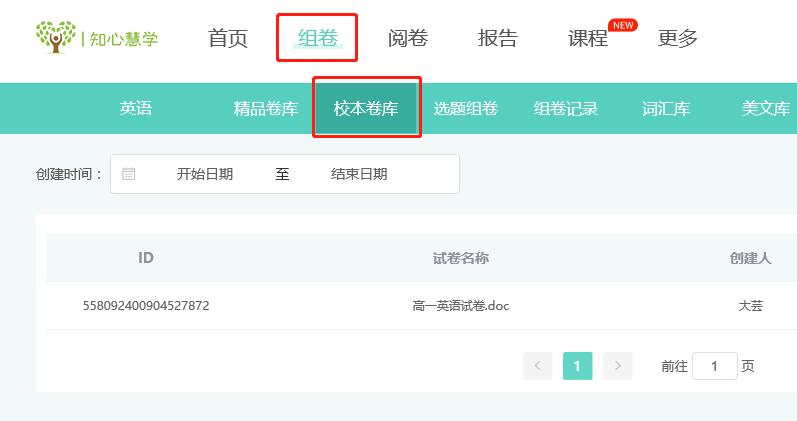Switch to the 选题组卷 tab

point(466,108)
